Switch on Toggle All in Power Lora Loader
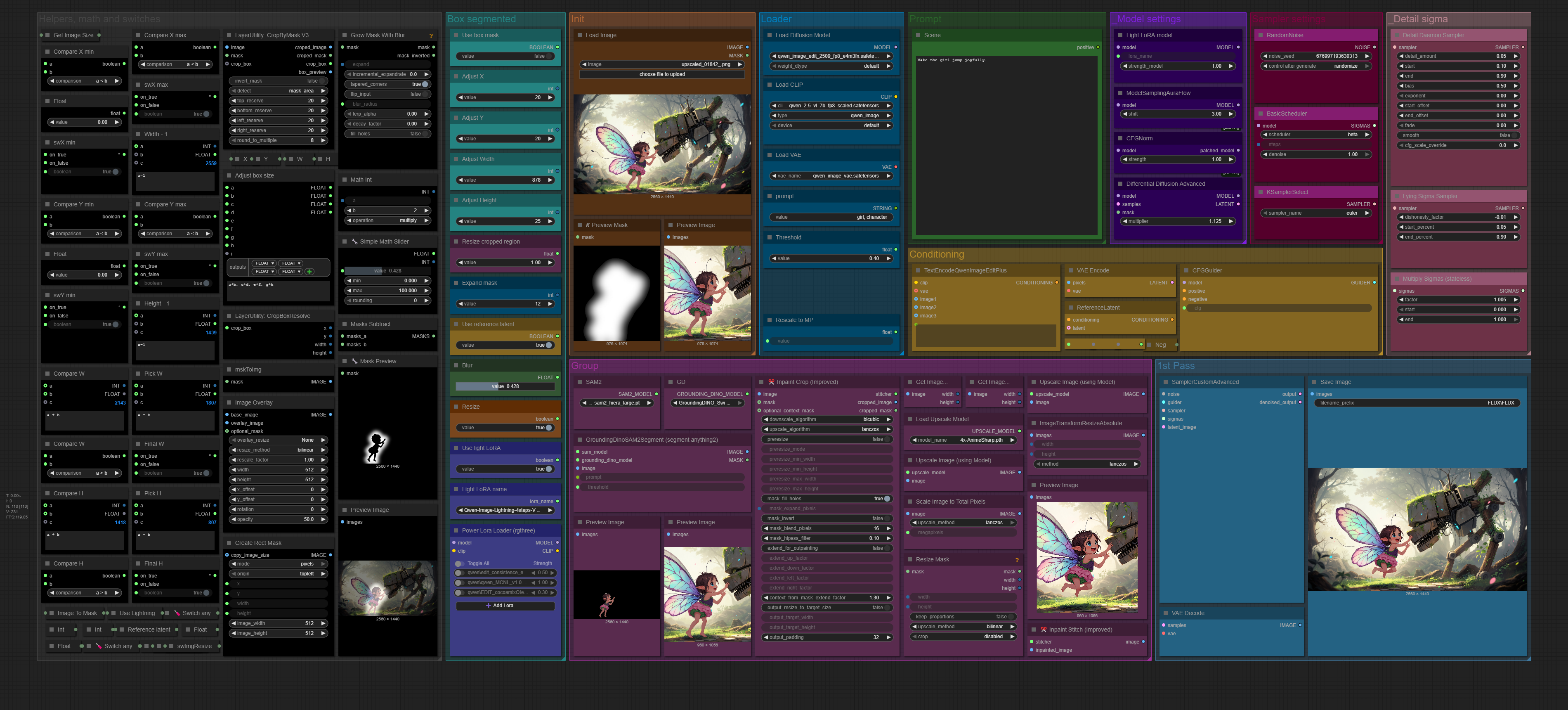This screenshot has width=1568, height=710. (x=460, y=563)
